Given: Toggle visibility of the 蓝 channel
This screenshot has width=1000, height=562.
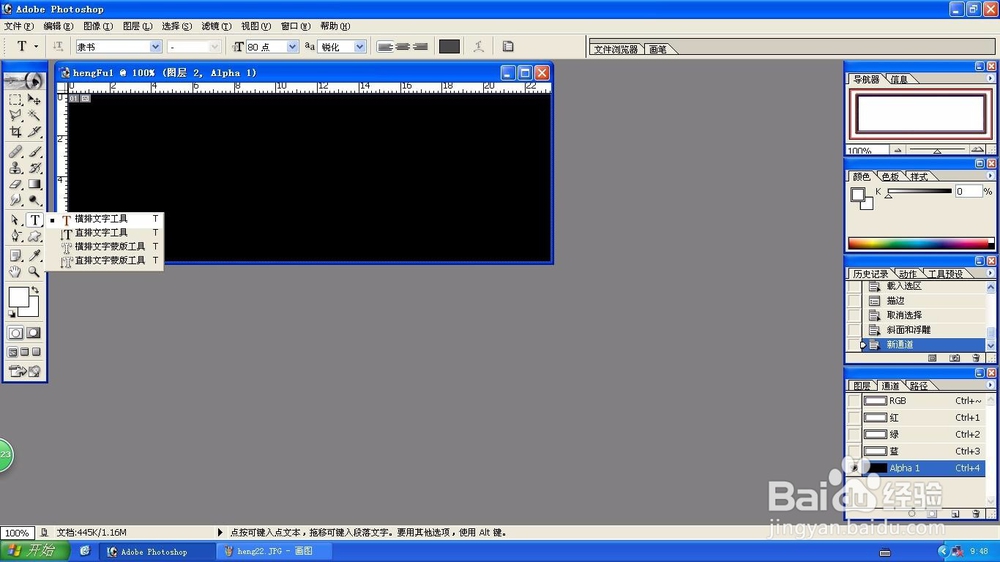Looking at the screenshot, I should (854, 451).
